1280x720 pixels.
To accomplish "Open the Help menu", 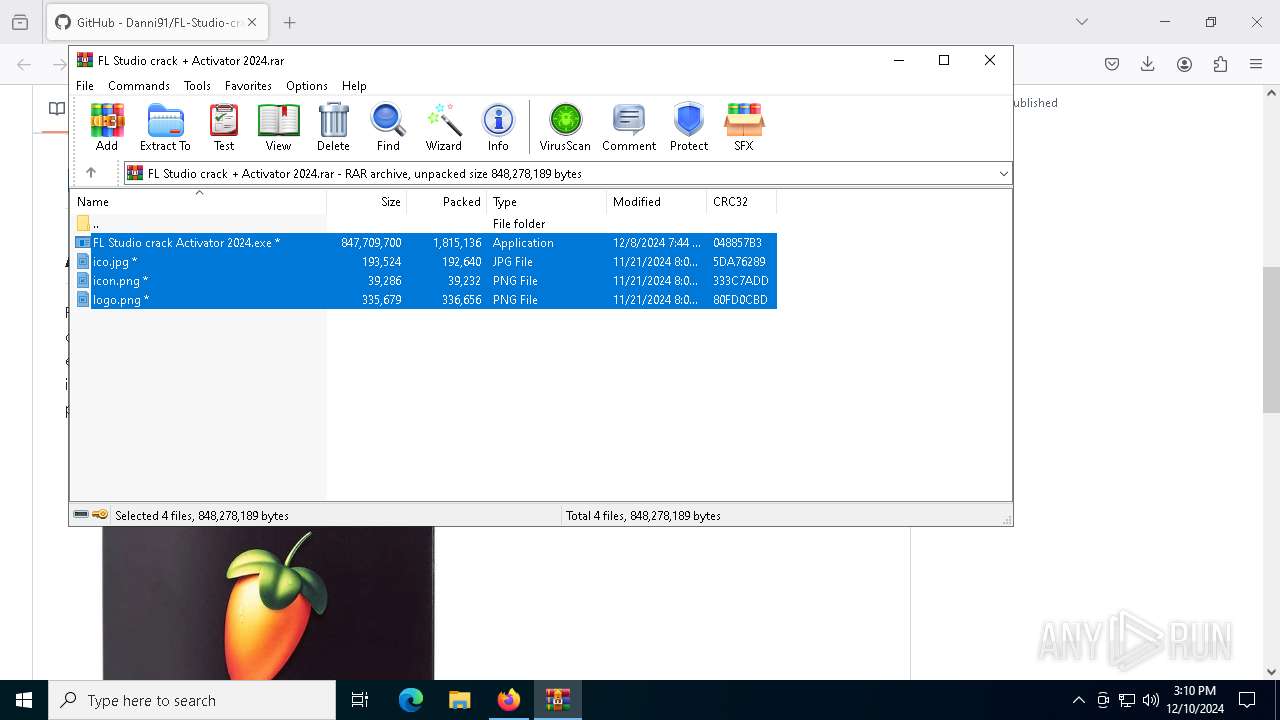I will tap(354, 86).
